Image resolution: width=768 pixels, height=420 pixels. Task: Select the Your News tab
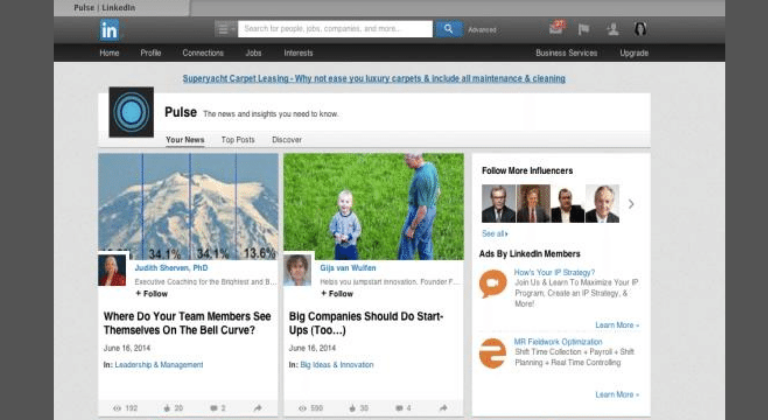click(x=185, y=140)
